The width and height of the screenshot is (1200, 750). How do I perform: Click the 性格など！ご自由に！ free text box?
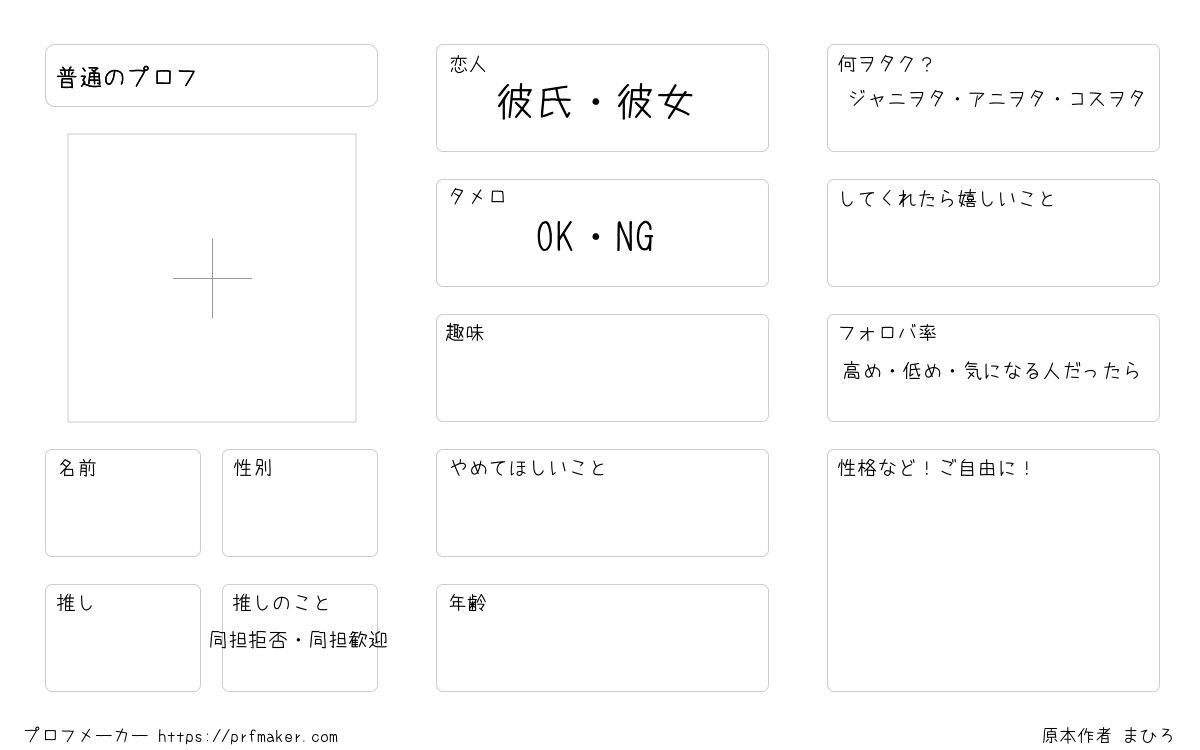[993, 570]
